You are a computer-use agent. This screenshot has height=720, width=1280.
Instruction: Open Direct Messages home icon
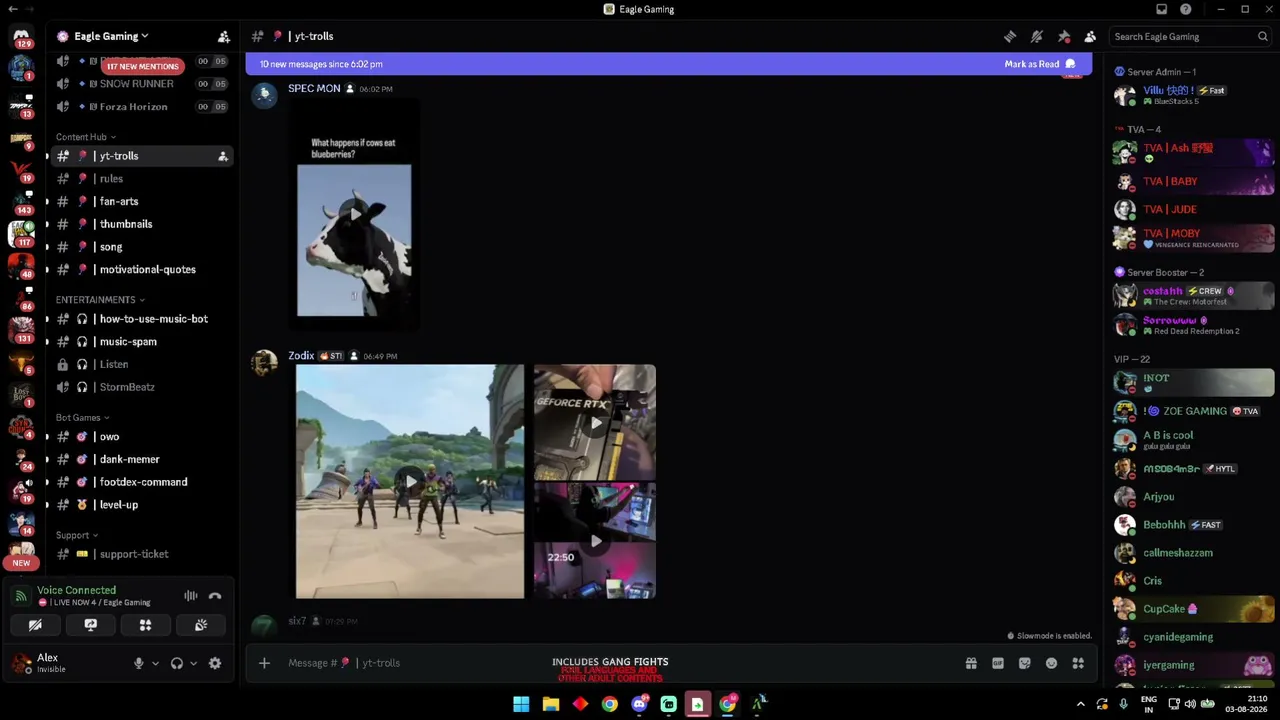[x=21, y=37]
